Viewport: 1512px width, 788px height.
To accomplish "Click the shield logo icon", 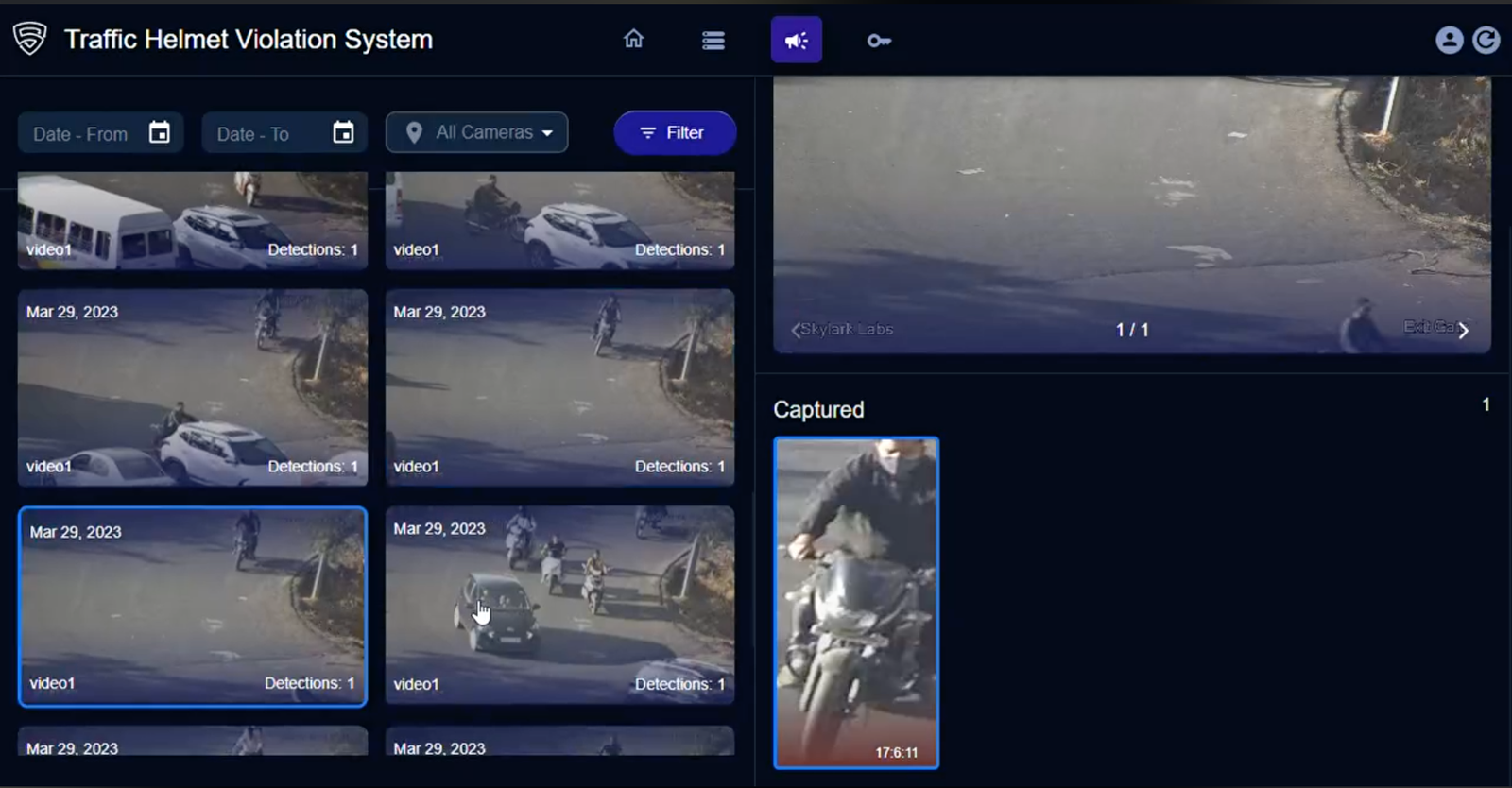I will (x=30, y=39).
